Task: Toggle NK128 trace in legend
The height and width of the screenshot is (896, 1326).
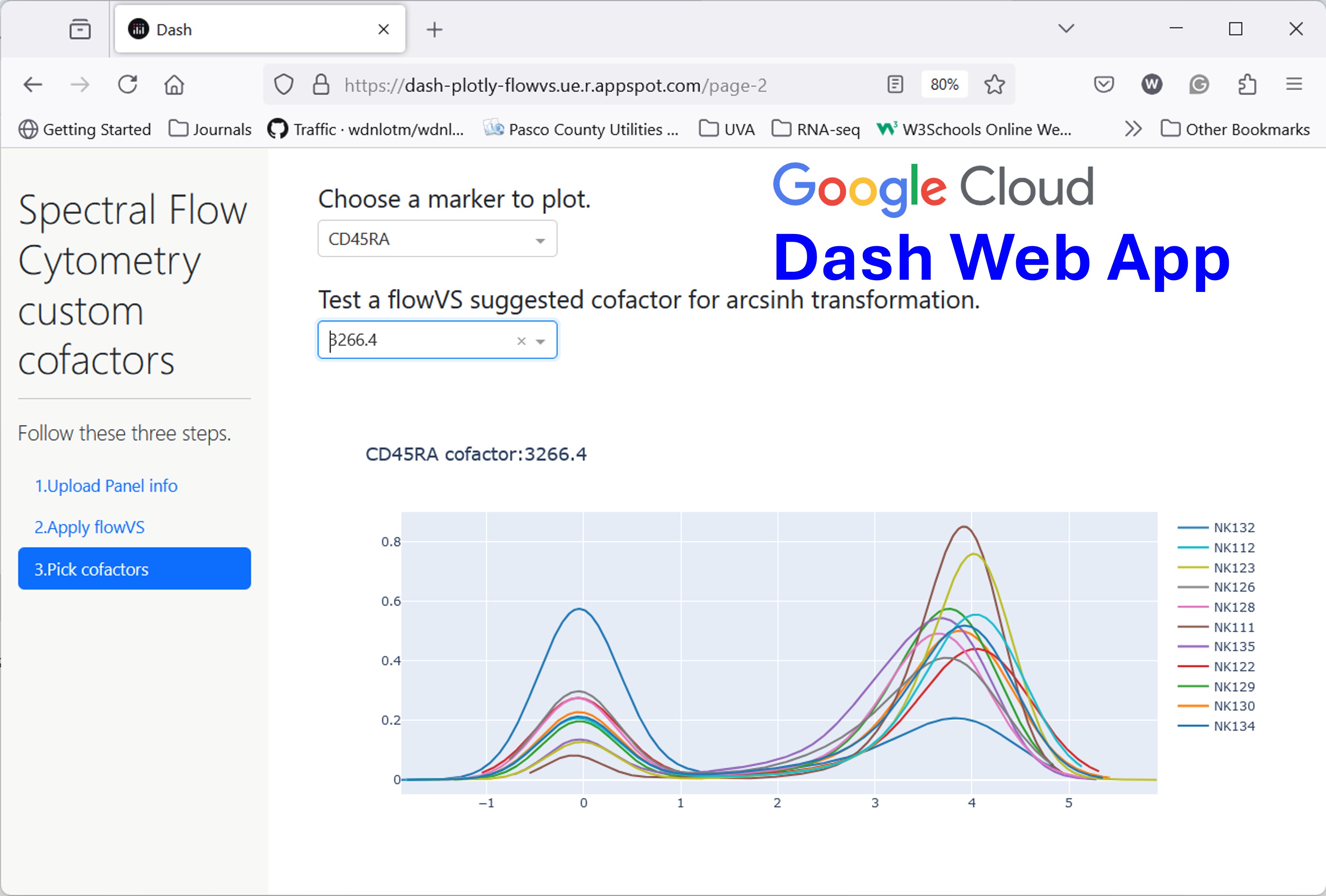Action: coord(1217,607)
